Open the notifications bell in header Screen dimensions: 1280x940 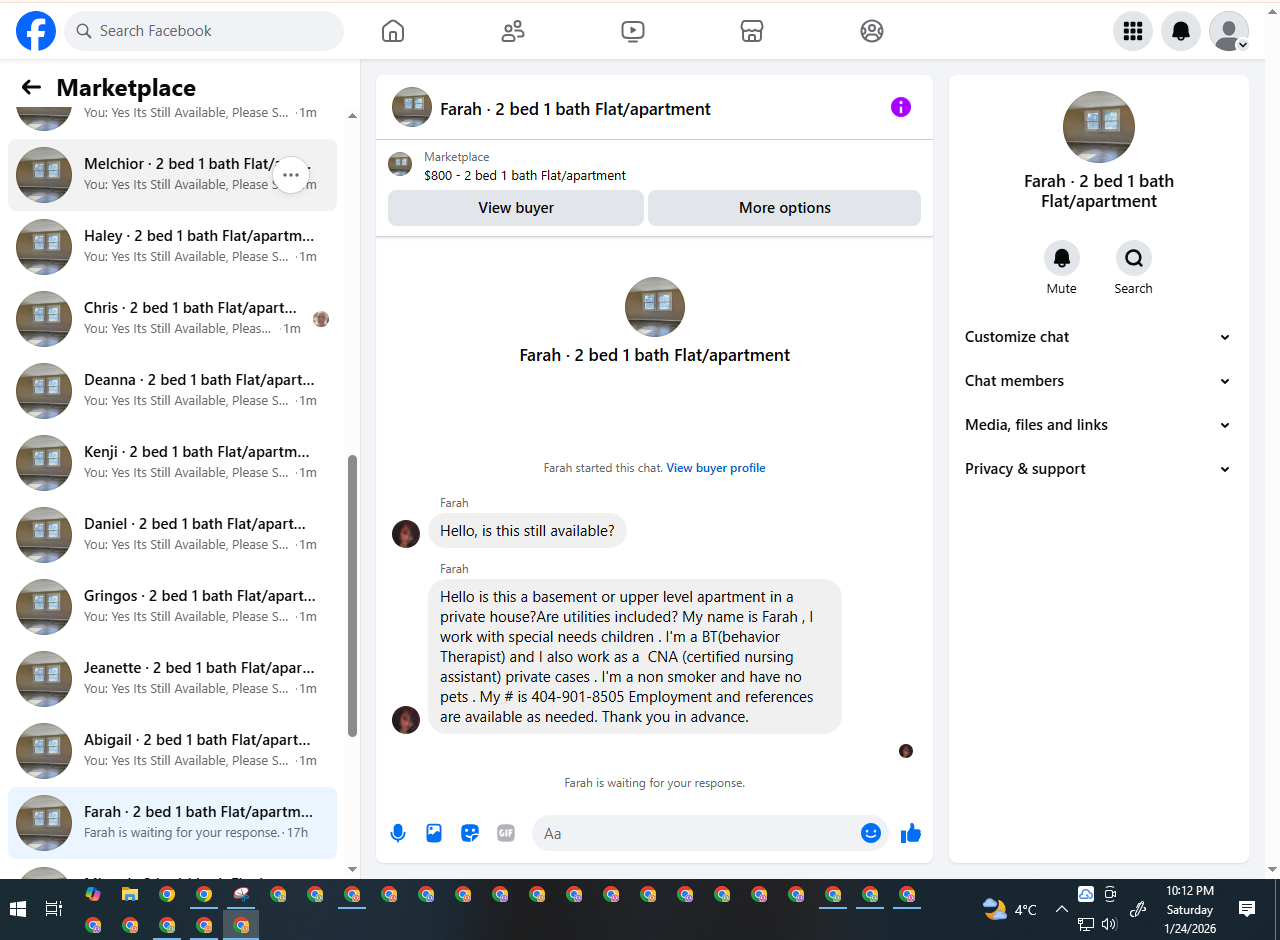click(x=1181, y=31)
